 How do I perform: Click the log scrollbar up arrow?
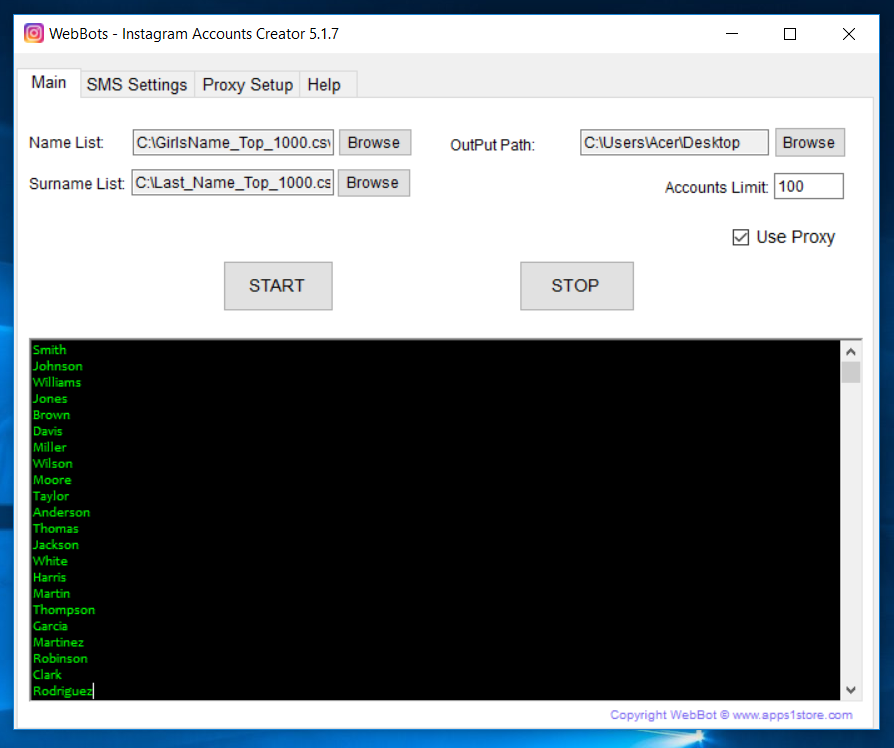pos(851,352)
